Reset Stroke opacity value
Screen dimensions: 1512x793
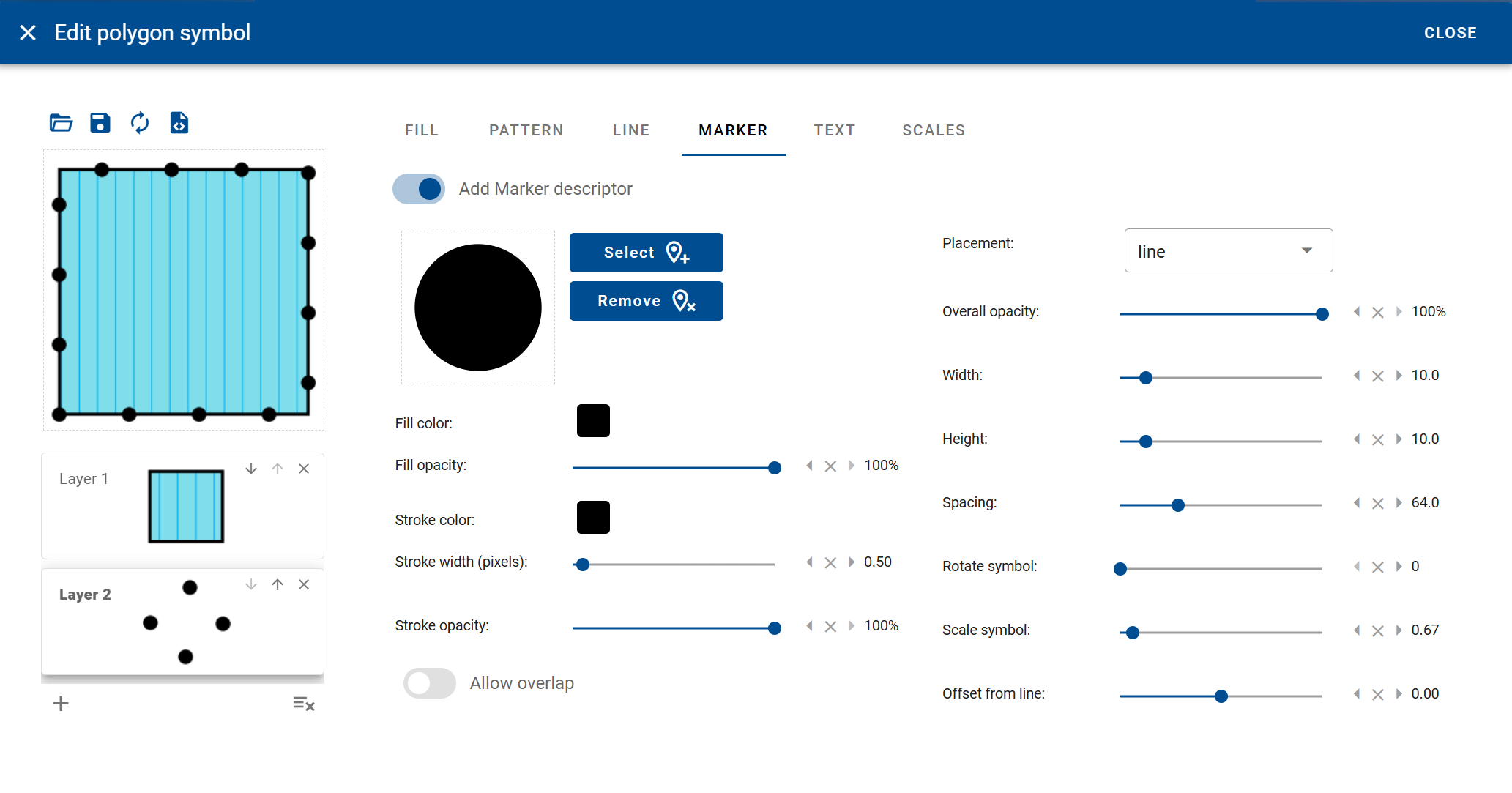tap(830, 627)
